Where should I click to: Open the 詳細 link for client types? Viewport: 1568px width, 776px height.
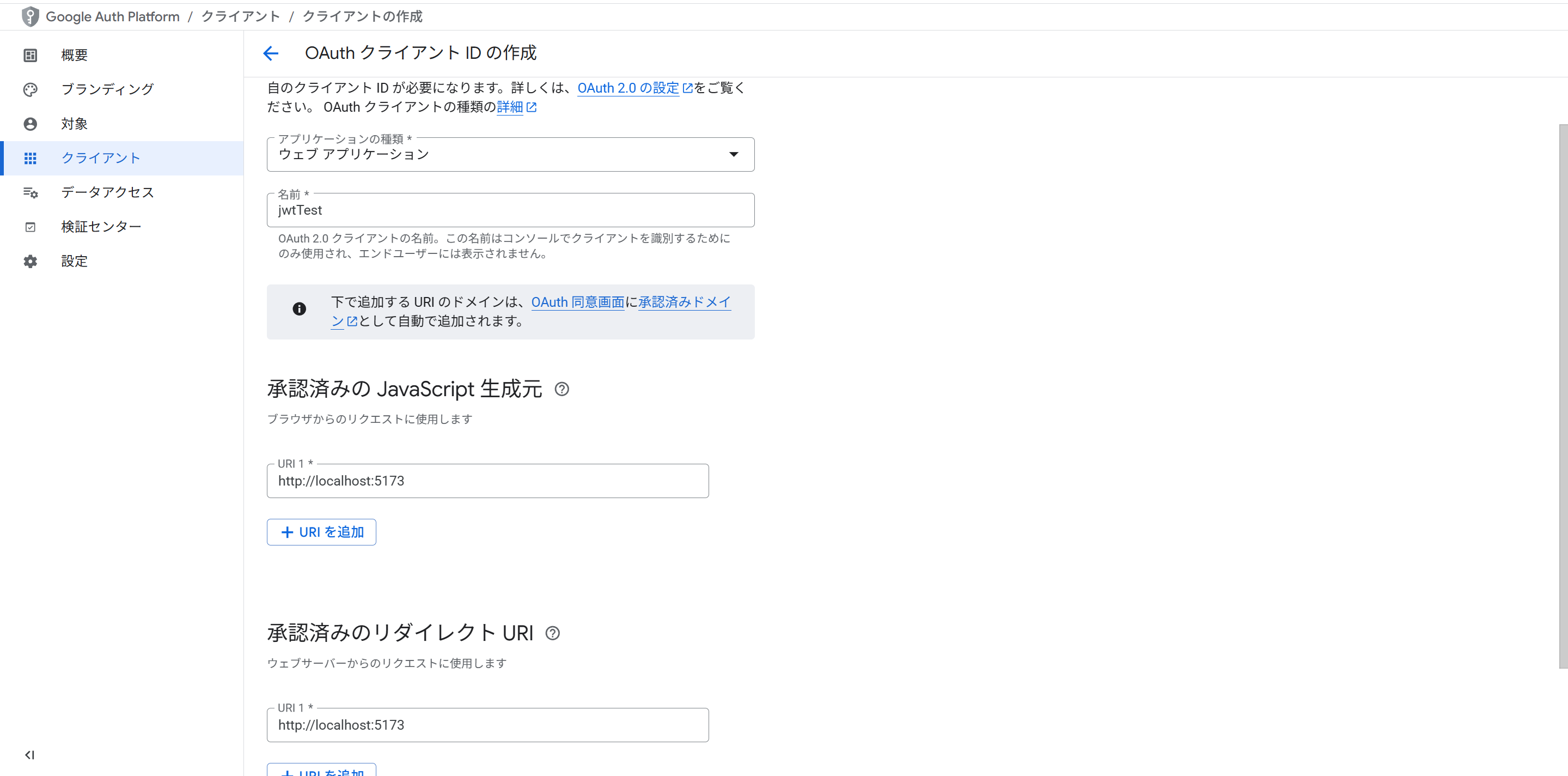pyautogui.click(x=509, y=107)
